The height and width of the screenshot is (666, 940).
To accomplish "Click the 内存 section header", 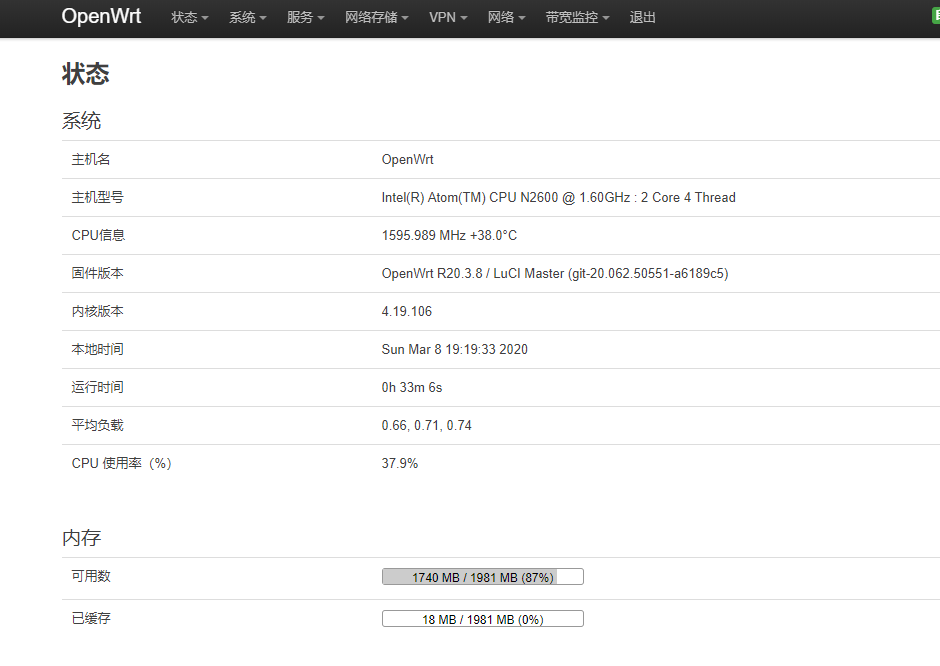I will tap(81, 538).
